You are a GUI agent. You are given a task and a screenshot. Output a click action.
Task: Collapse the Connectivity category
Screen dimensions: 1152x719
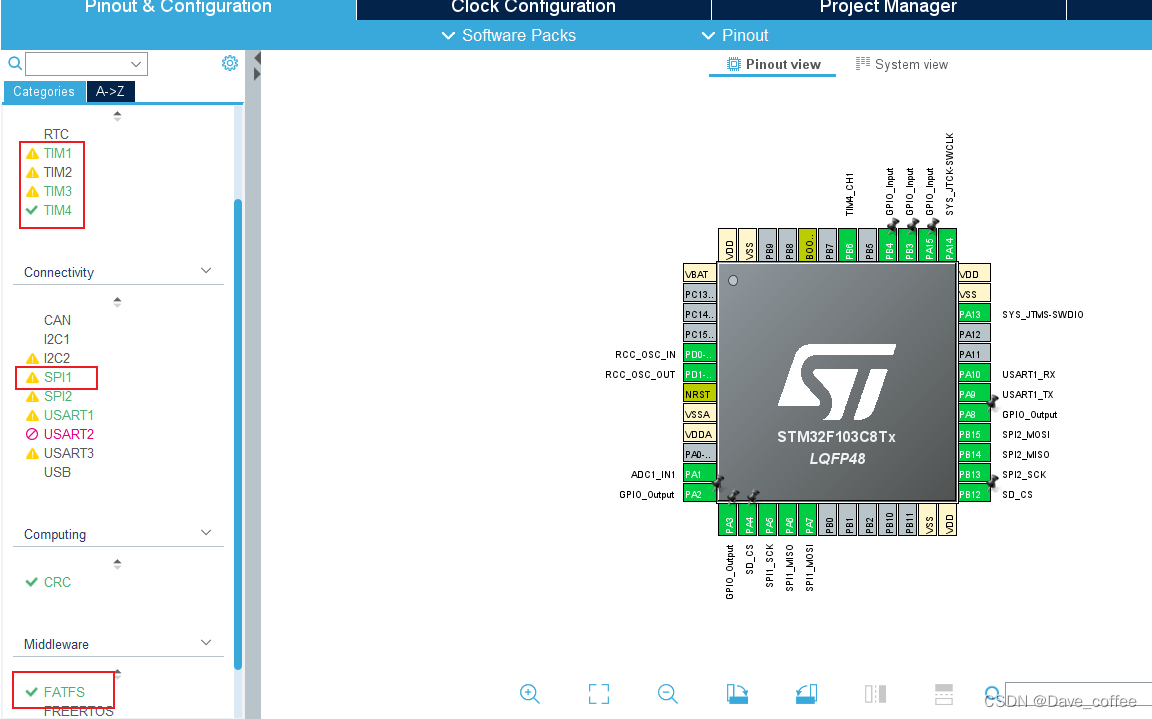205,270
